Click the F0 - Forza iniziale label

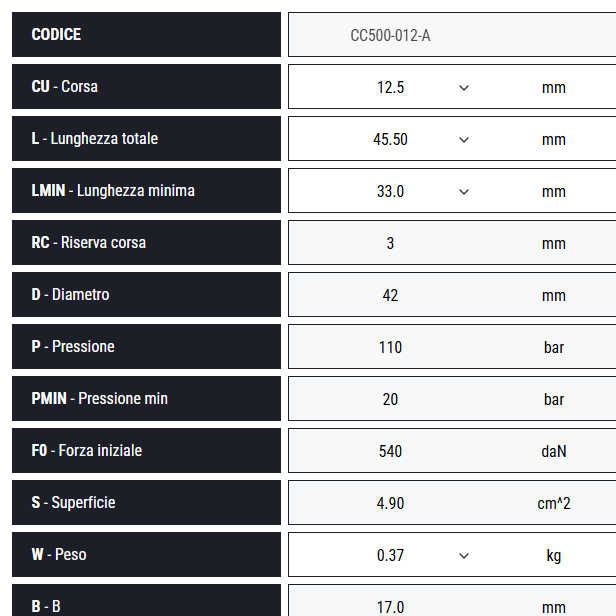(x=86, y=450)
